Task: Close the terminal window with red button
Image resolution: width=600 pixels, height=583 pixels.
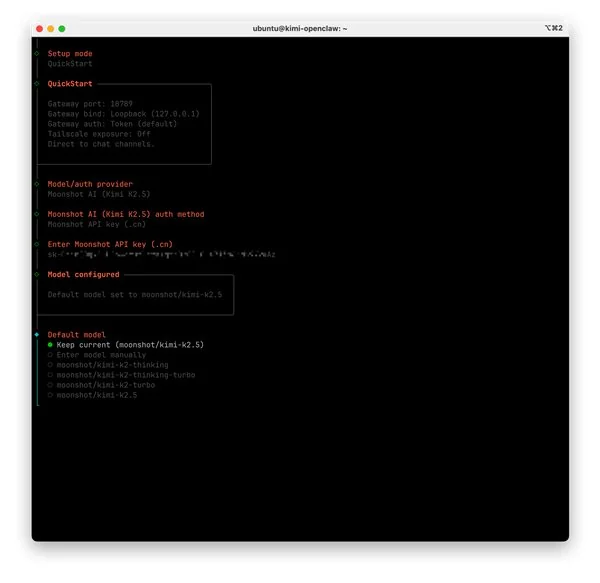Action: tap(39, 29)
